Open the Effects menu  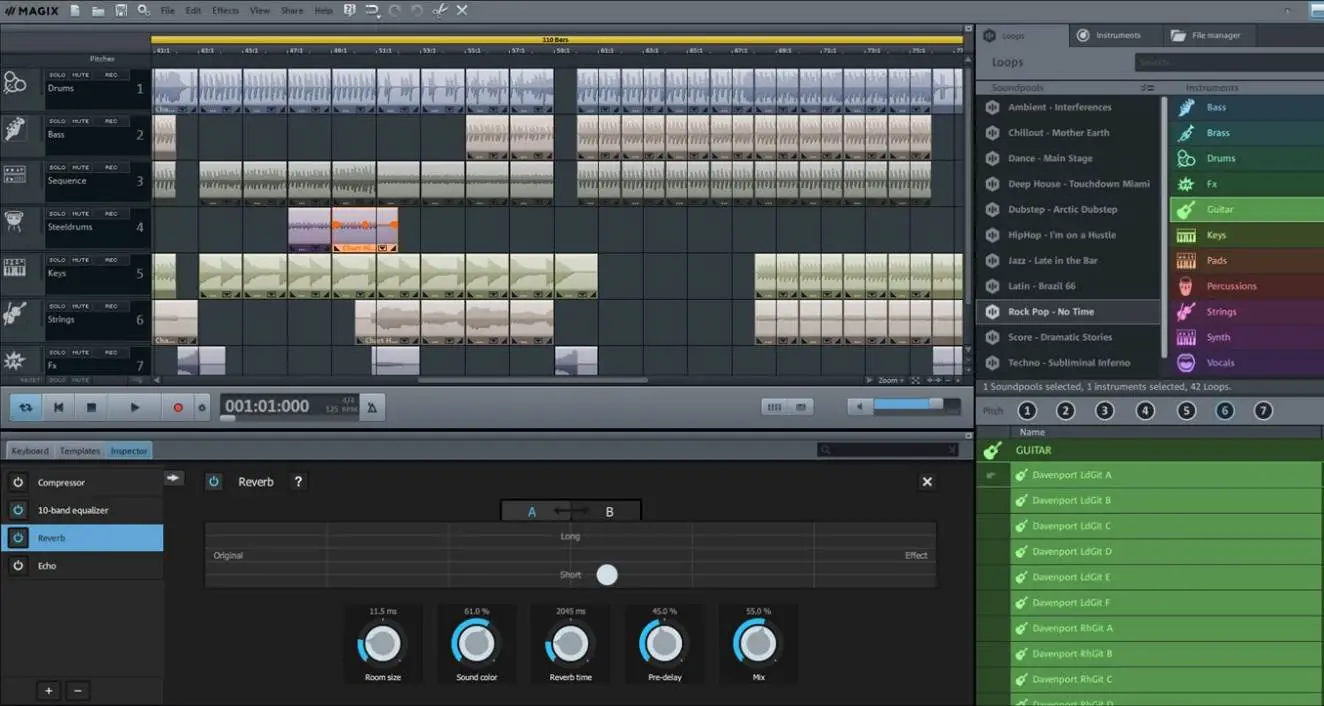click(225, 10)
